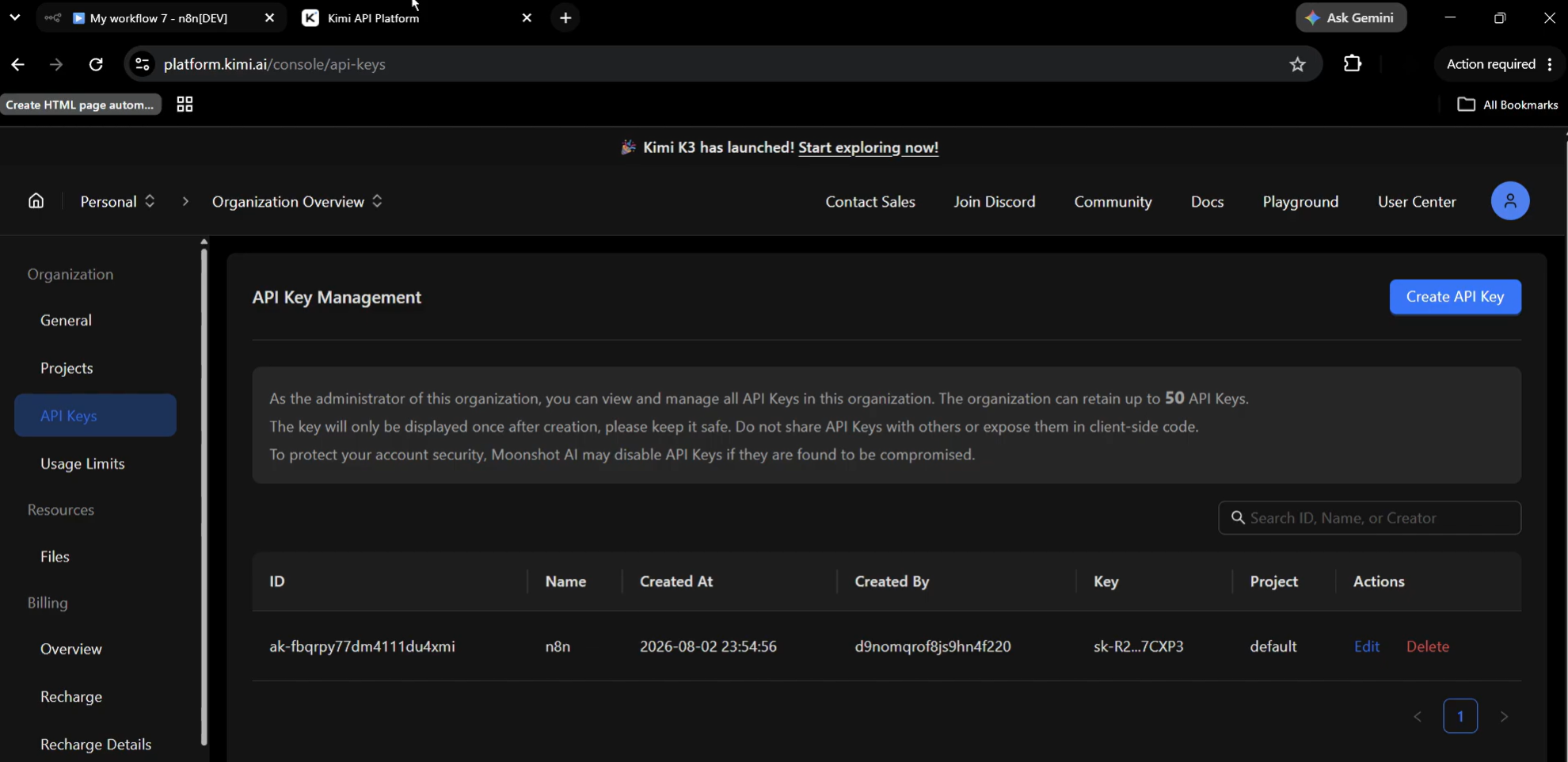This screenshot has height=762, width=1568.
Task: Click the masked key sk-R2...7CXP3
Action: pos(1138,646)
